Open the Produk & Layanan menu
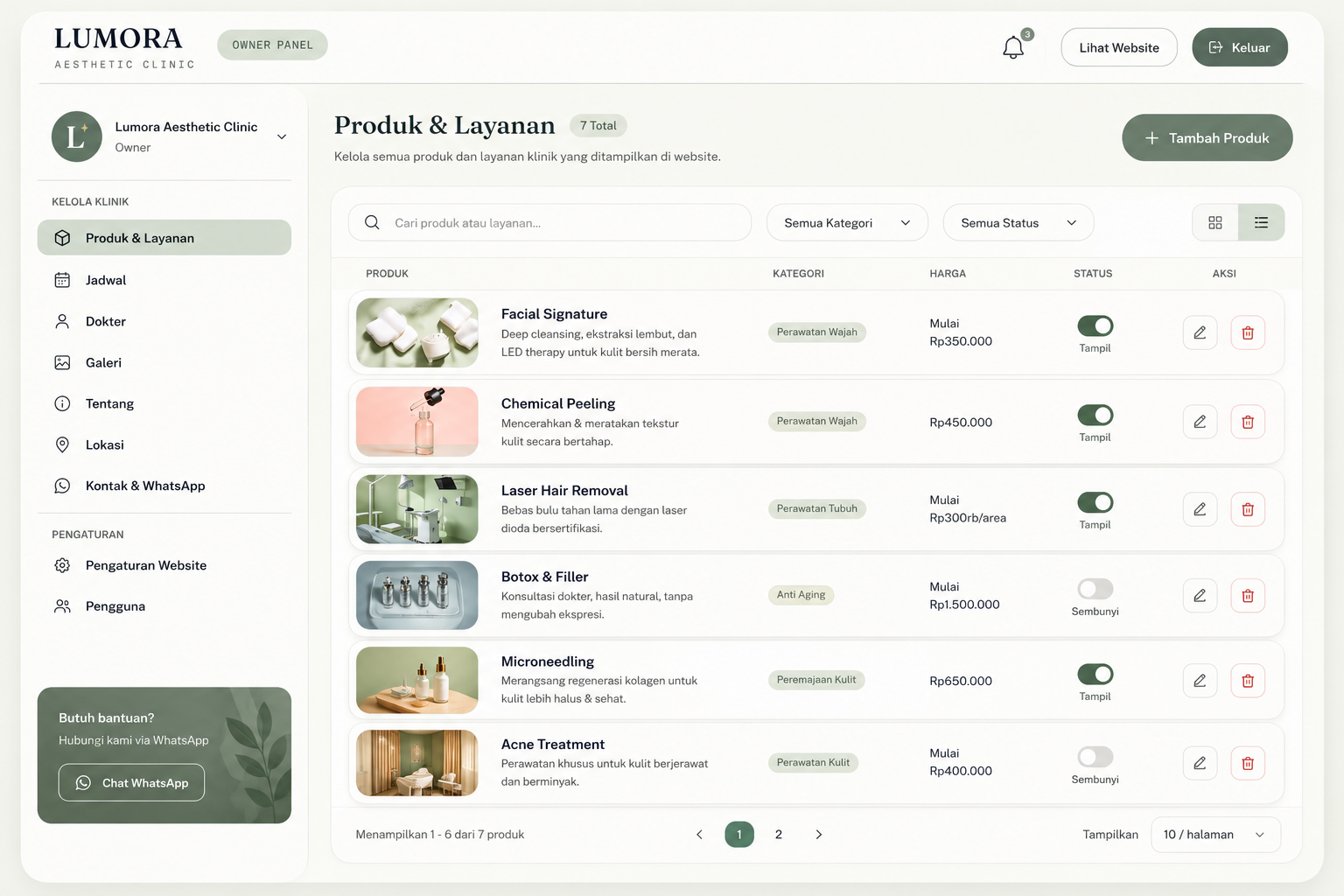Viewport: 1344px width, 896px height. [x=164, y=238]
